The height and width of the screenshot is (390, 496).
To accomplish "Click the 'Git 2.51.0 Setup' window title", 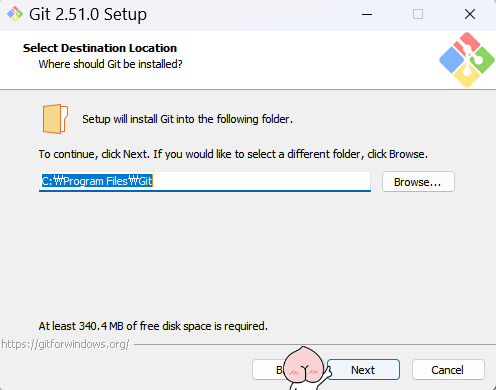I will (88, 14).
